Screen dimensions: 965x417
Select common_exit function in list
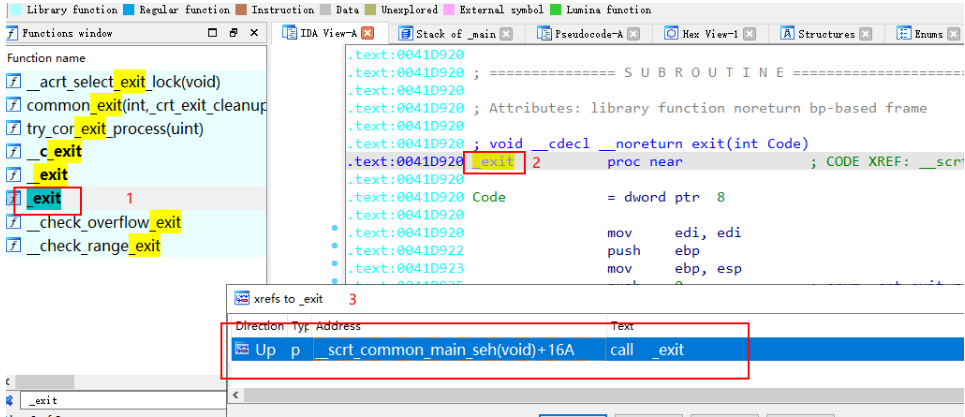[136, 106]
